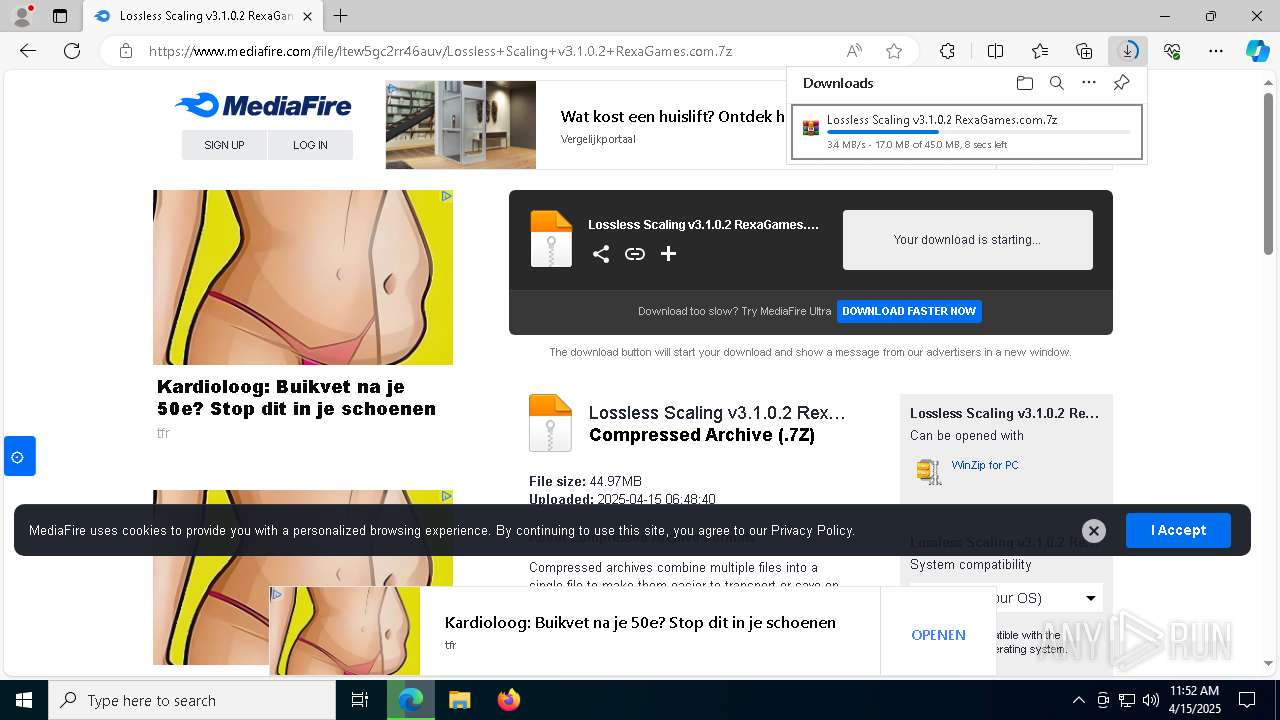Accept cookies with I Accept button
Screen dimensions: 1280x720
(x=1178, y=530)
